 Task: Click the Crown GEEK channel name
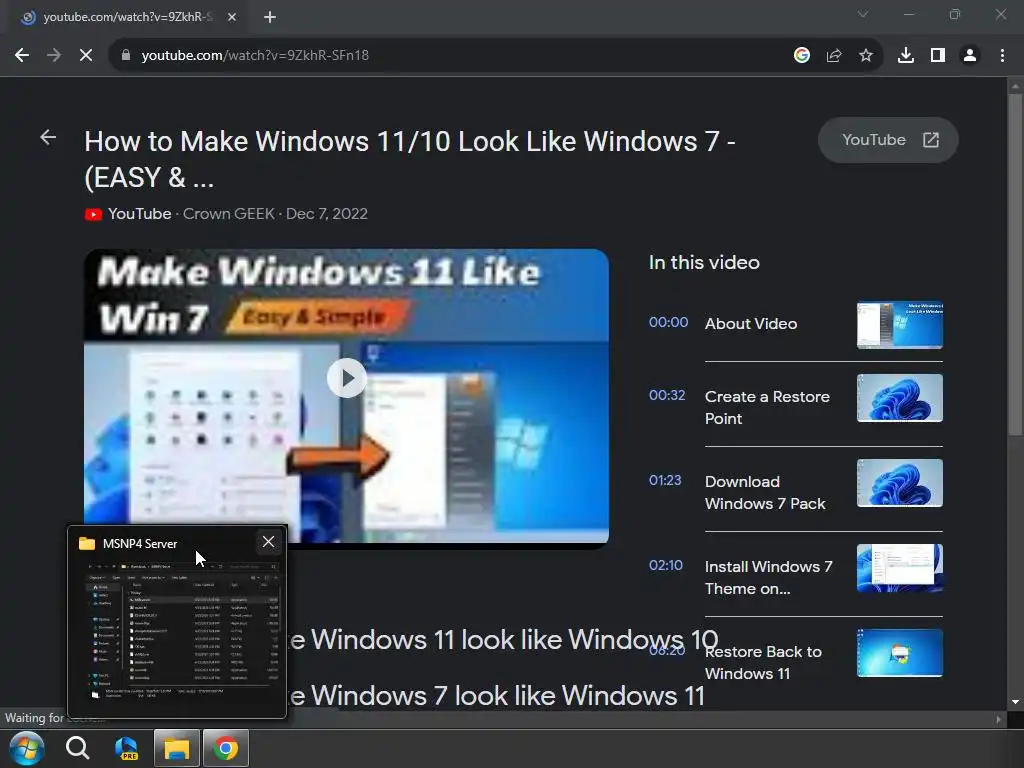pyautogui.click(x=229, y=214)
